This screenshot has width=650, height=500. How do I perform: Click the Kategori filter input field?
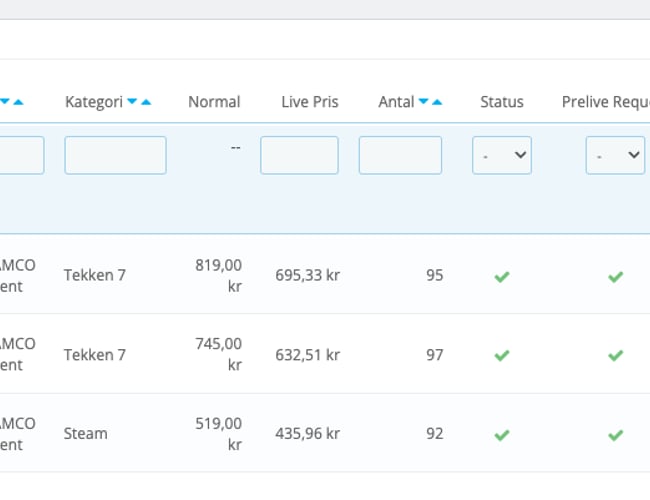[115, 155]
